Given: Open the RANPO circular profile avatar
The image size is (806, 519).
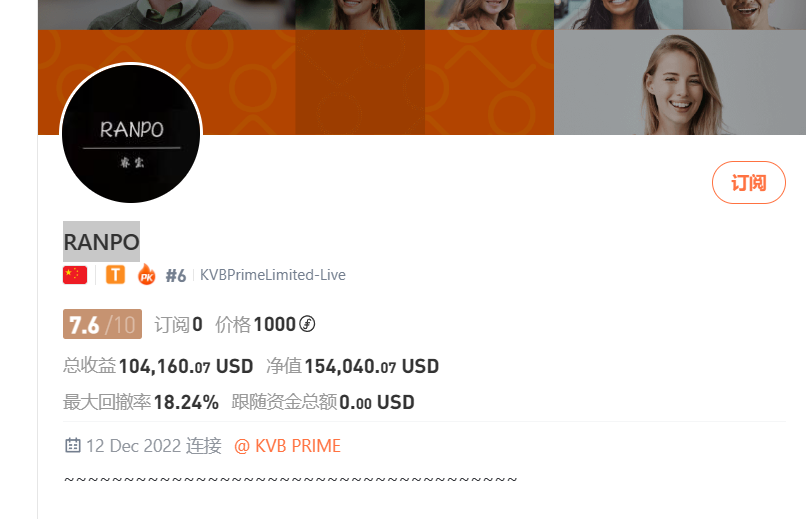Looking at the screenshot, I should 131,133.
